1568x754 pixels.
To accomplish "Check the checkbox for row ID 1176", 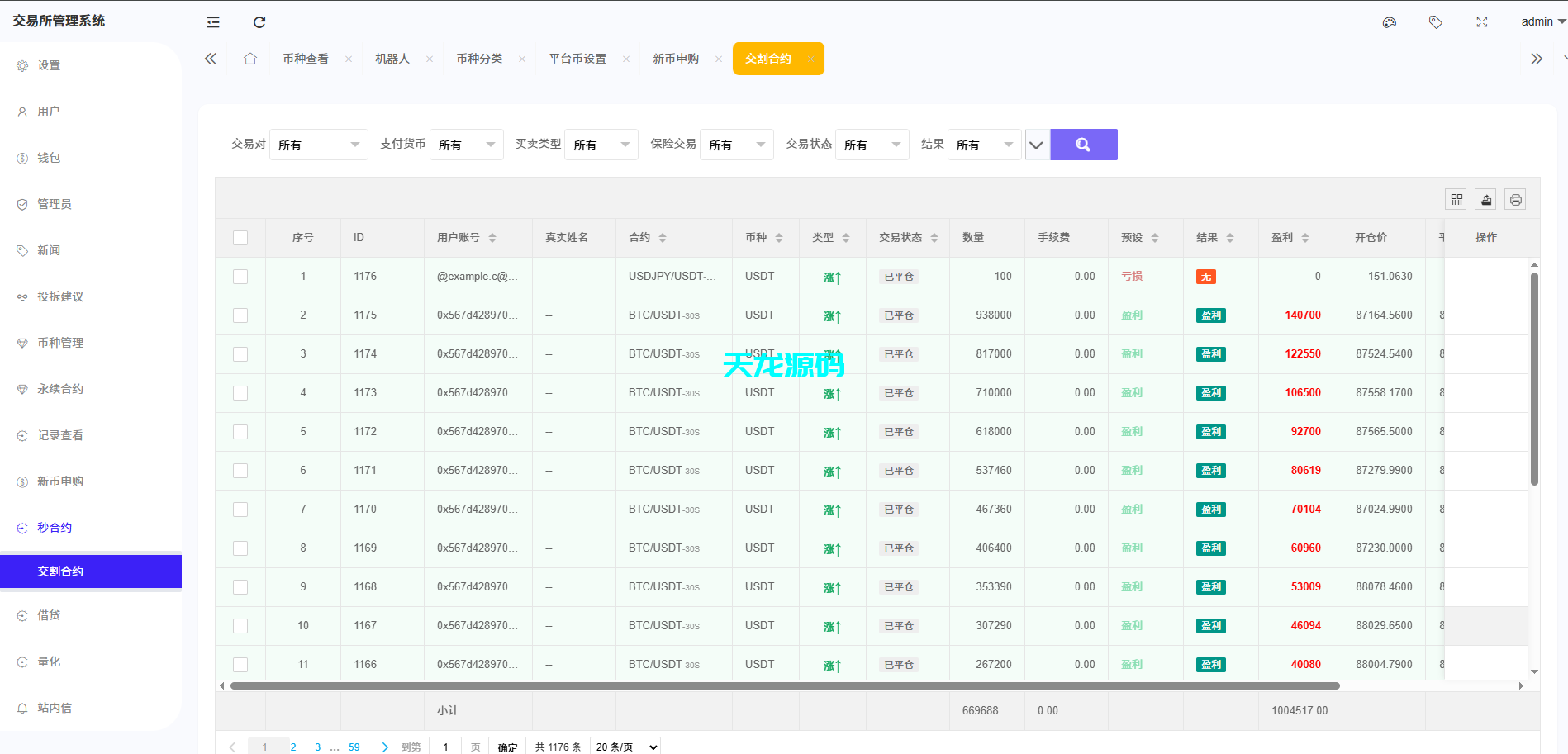I will (240, 276).
